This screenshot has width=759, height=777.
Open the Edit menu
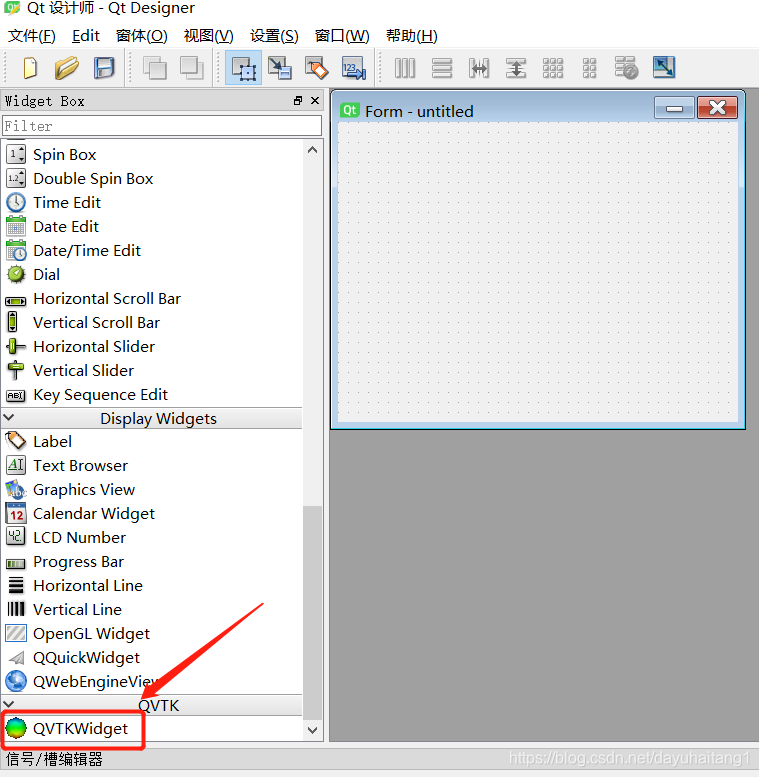86,36
